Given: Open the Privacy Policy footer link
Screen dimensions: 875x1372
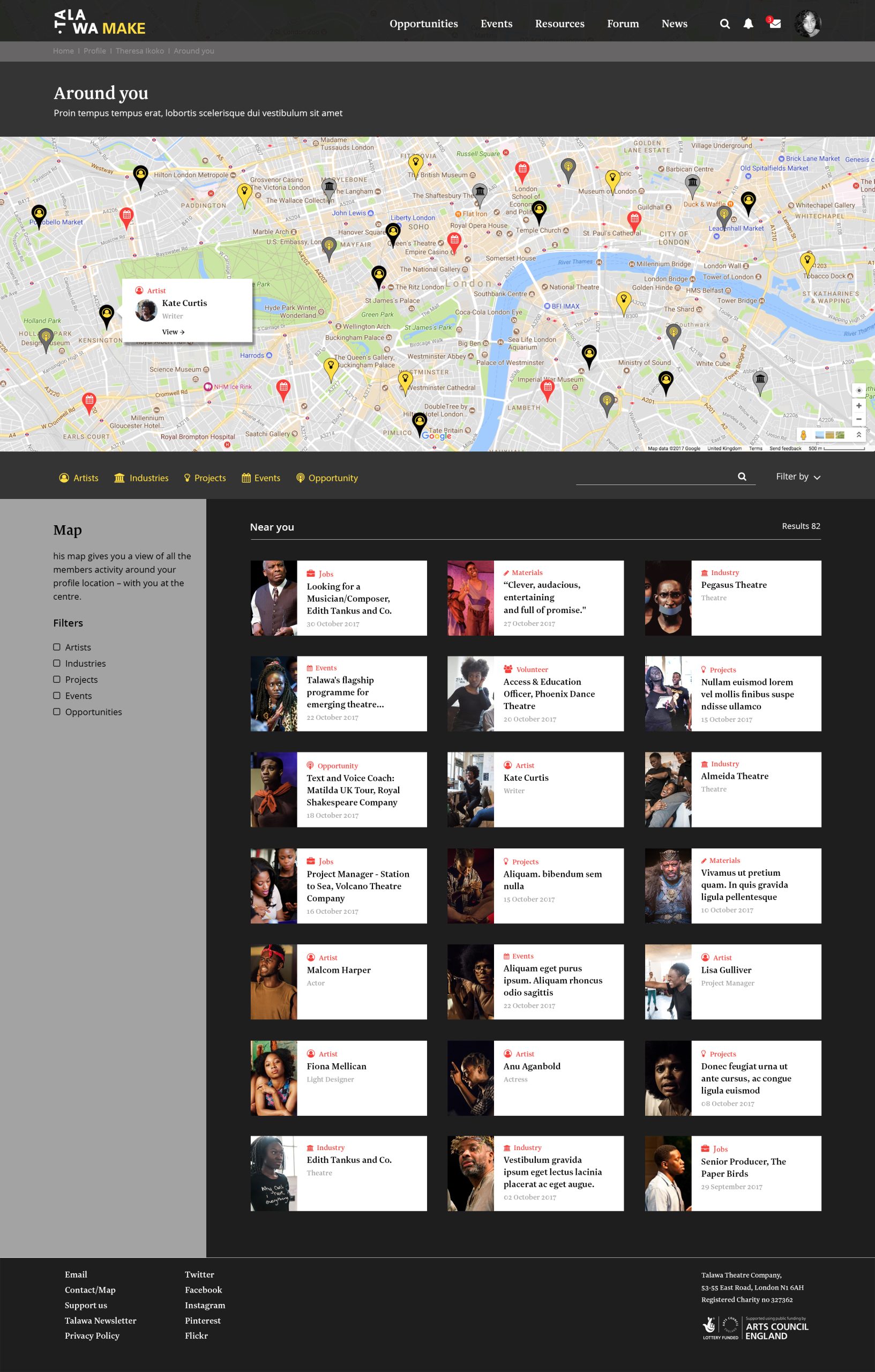Looking at the screenshot, I should point(92,1335).
